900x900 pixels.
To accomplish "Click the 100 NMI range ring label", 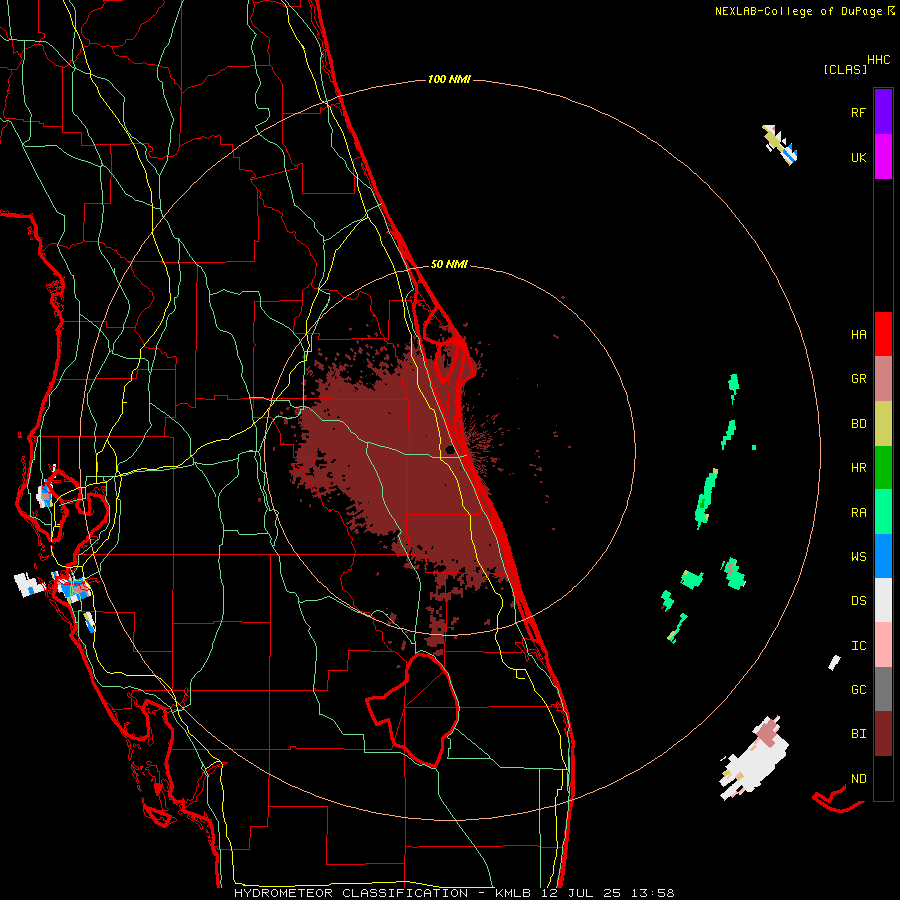I will coord(449,79).
